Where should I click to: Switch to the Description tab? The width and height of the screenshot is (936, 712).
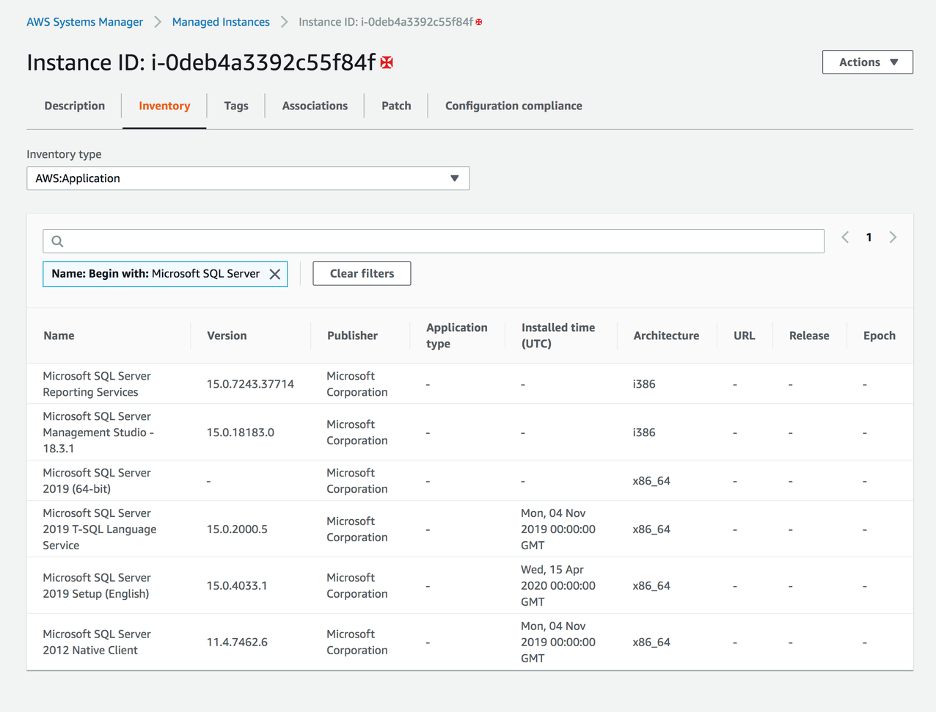[x=74, y=105]
